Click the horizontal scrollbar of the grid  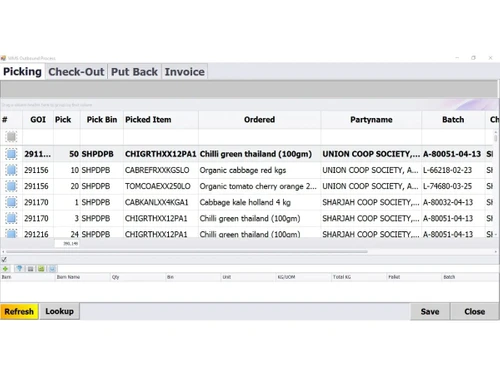tap(187, 252)
